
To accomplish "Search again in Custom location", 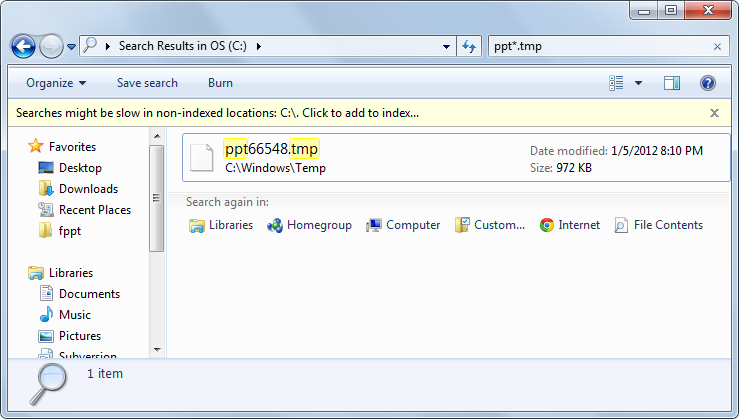I will (490, 225).
